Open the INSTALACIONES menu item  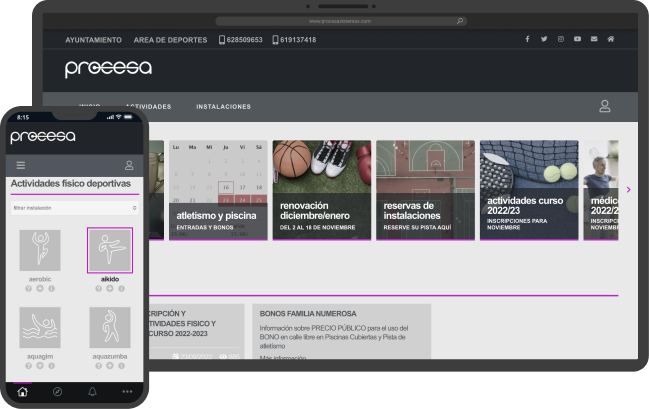[x=223, y=107]
